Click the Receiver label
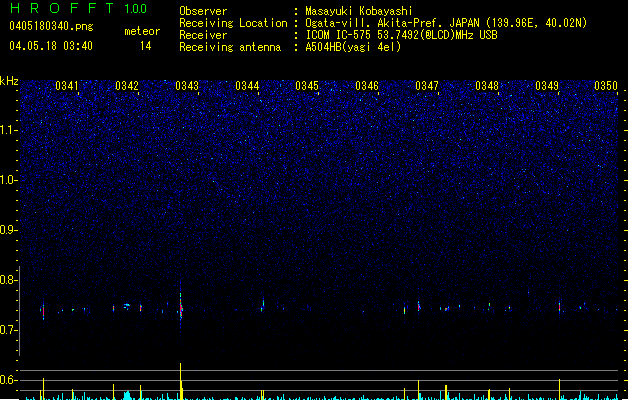This screenshot has height=400, width=629. (203, 35)
